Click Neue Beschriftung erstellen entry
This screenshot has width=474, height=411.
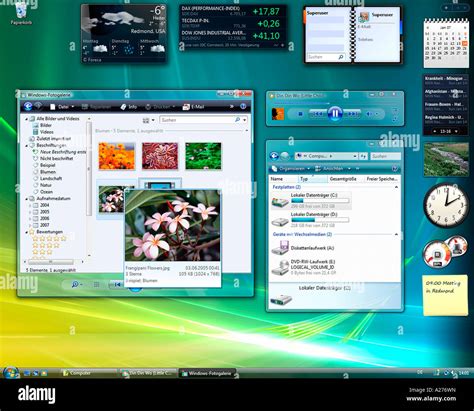coord(59,152)
